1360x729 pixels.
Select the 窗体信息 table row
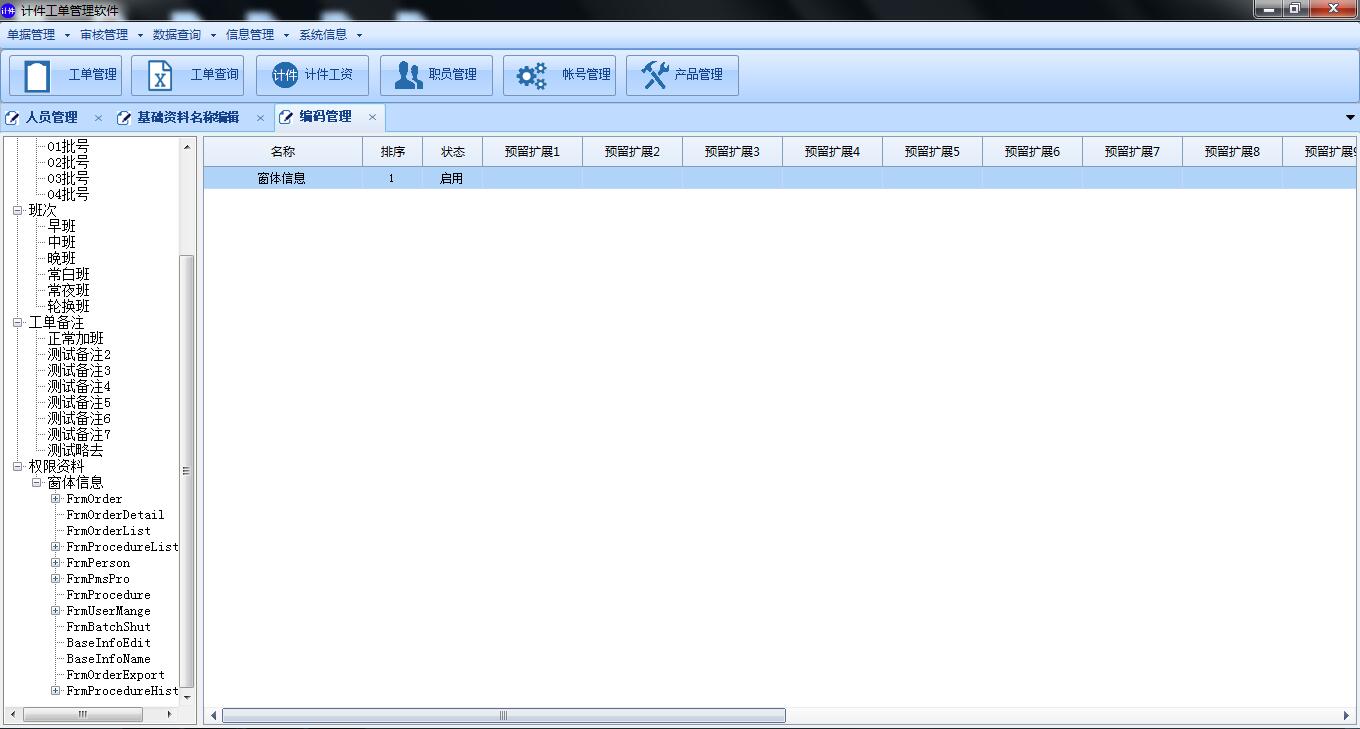(x=282, y=179)
